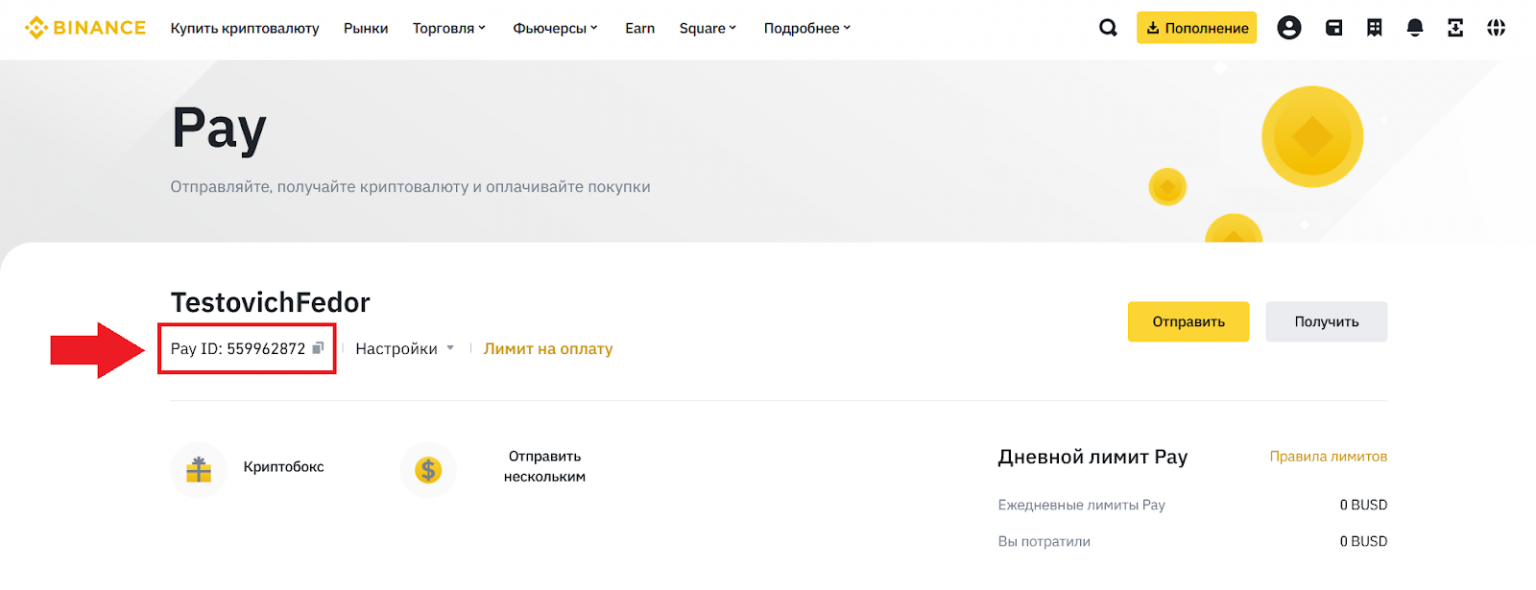
Task: Click the dollar coin send-to-many icon
Action: [x=428, y=469]
